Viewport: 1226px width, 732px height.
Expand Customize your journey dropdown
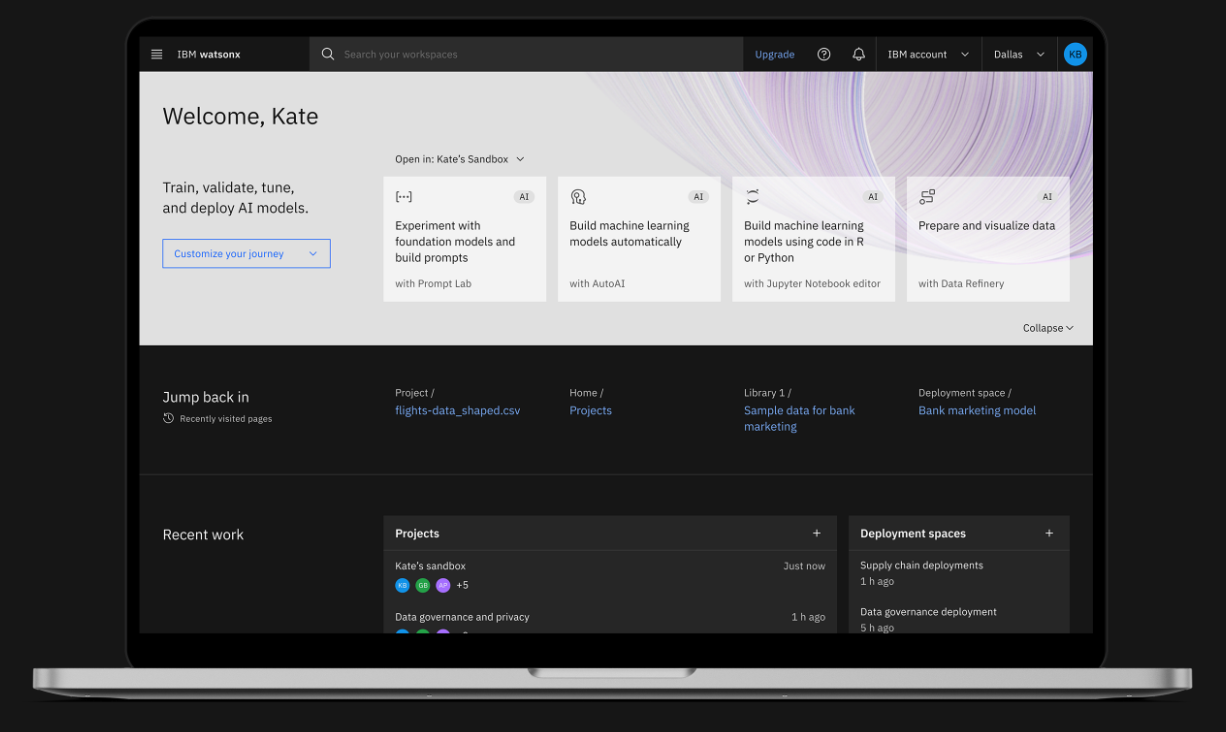tap(246, 254)
